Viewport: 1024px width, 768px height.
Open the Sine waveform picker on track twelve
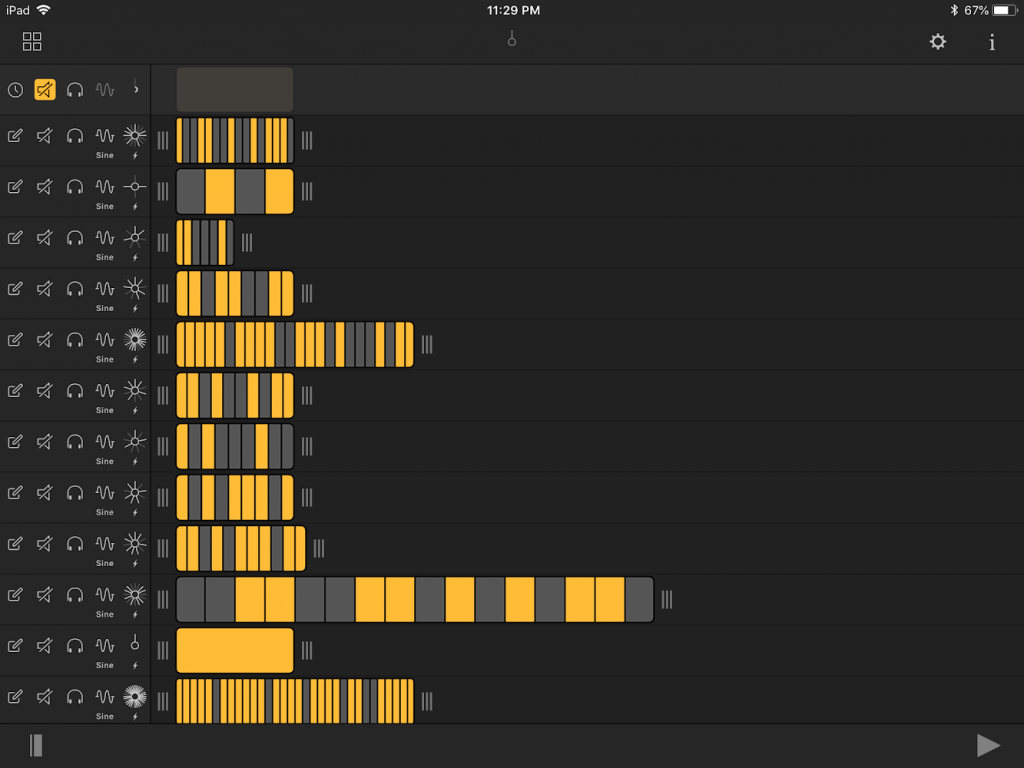point(105,703)
